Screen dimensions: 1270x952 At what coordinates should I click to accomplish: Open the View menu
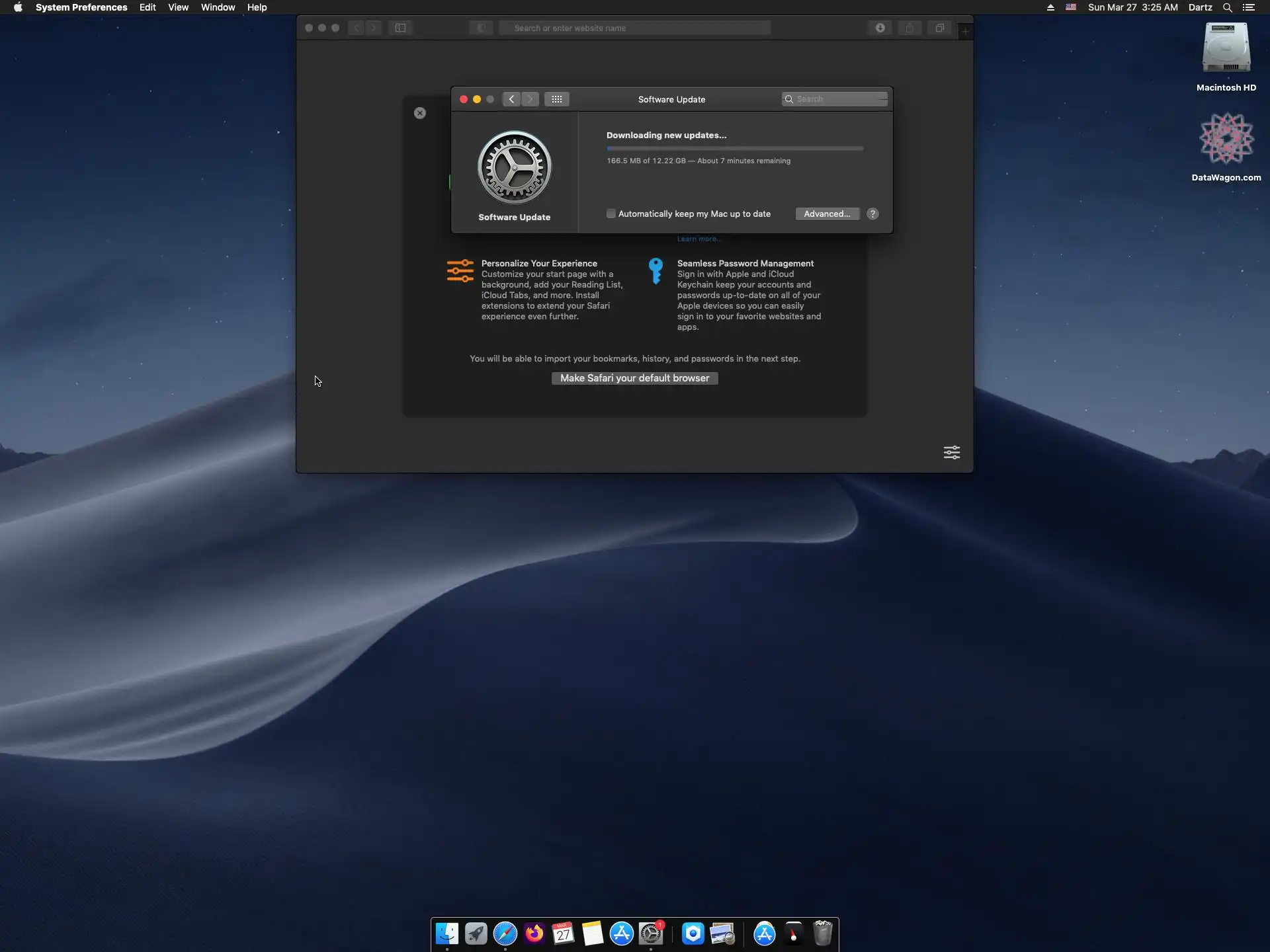click(x=178, y=7)
